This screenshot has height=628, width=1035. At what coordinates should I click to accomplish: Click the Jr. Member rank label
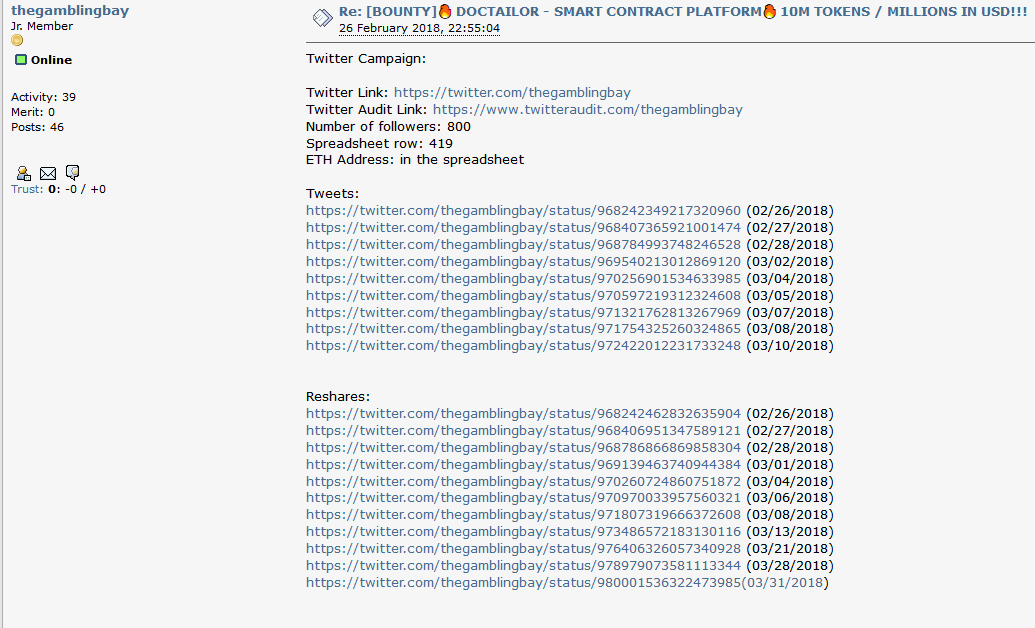[x=42, y=26]
